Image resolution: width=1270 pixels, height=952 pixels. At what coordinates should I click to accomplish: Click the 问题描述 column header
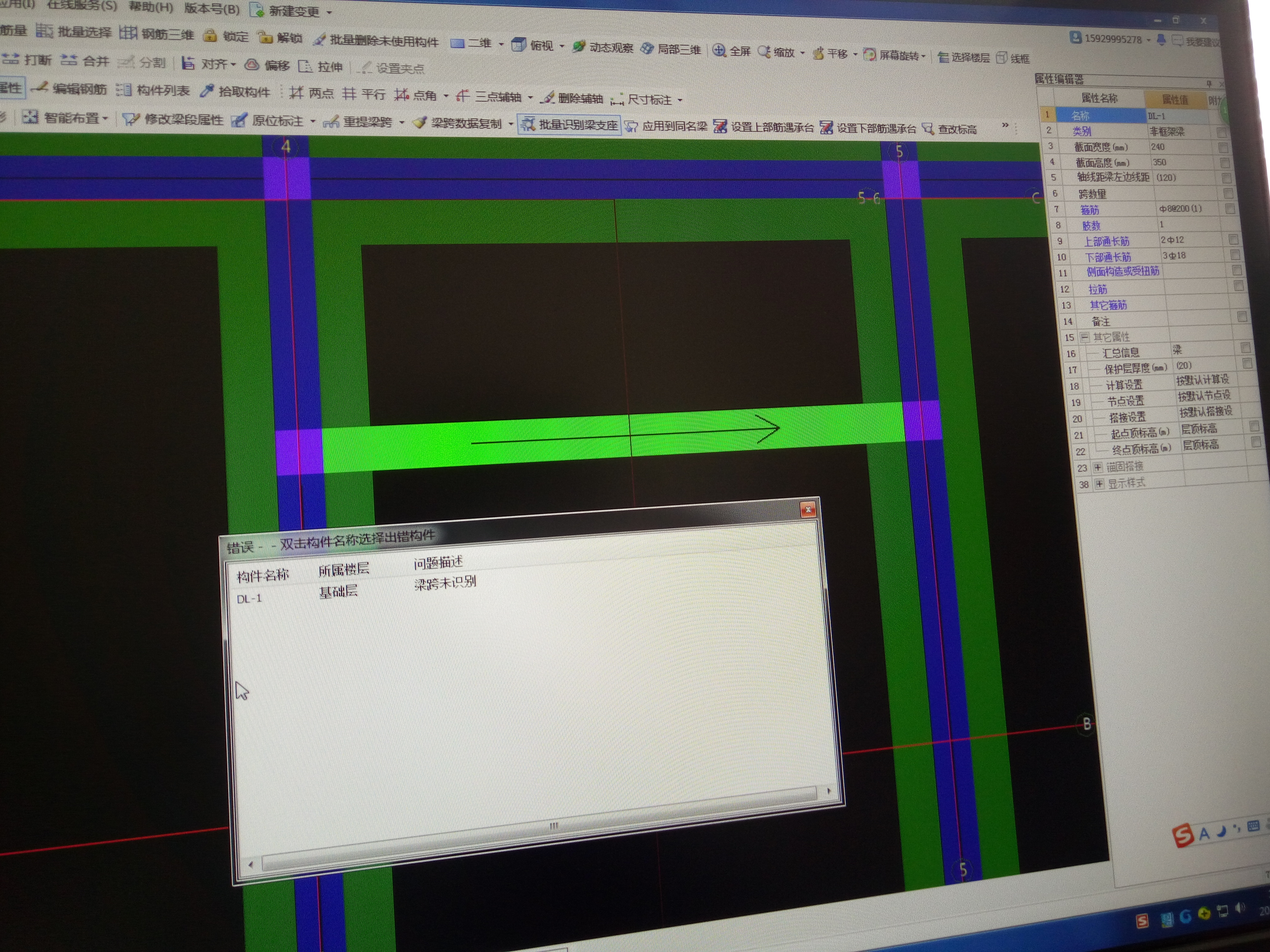(438, 562)
